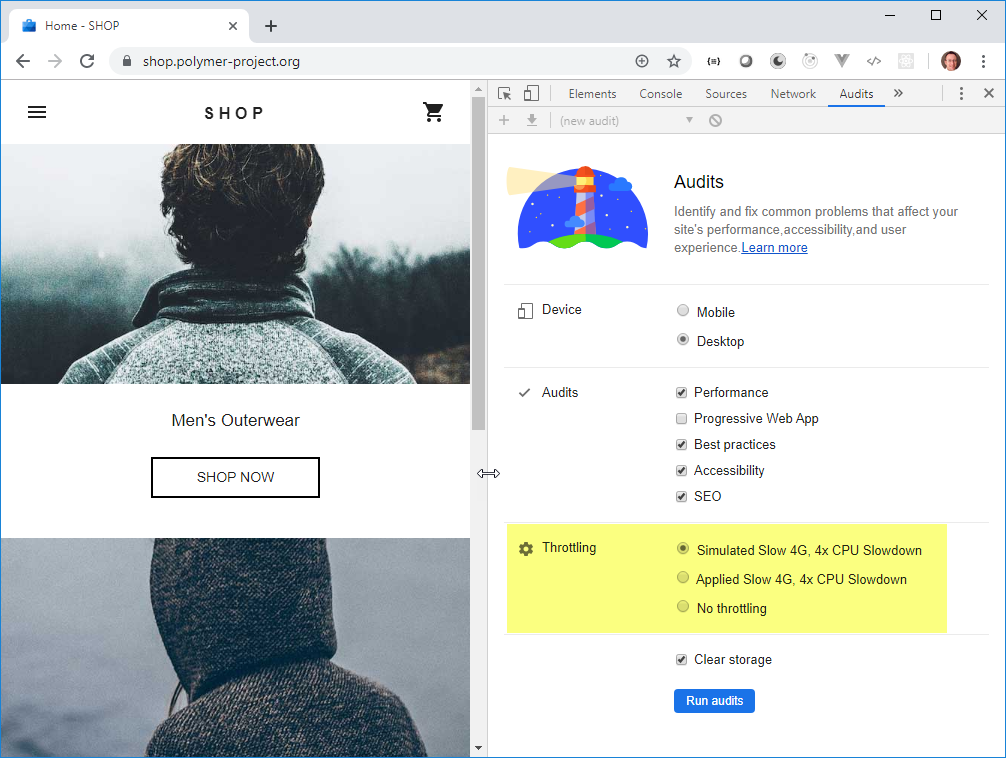1006x758 pixels.
Task: Toggle the device toolbar icon
Action: click(x=531, y=94)
